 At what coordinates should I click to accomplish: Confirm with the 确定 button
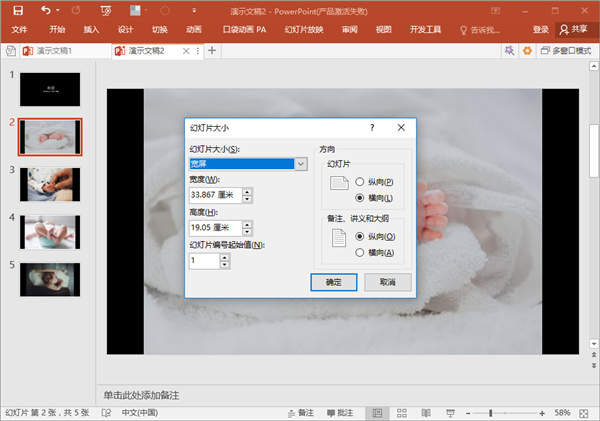point(334,282)
